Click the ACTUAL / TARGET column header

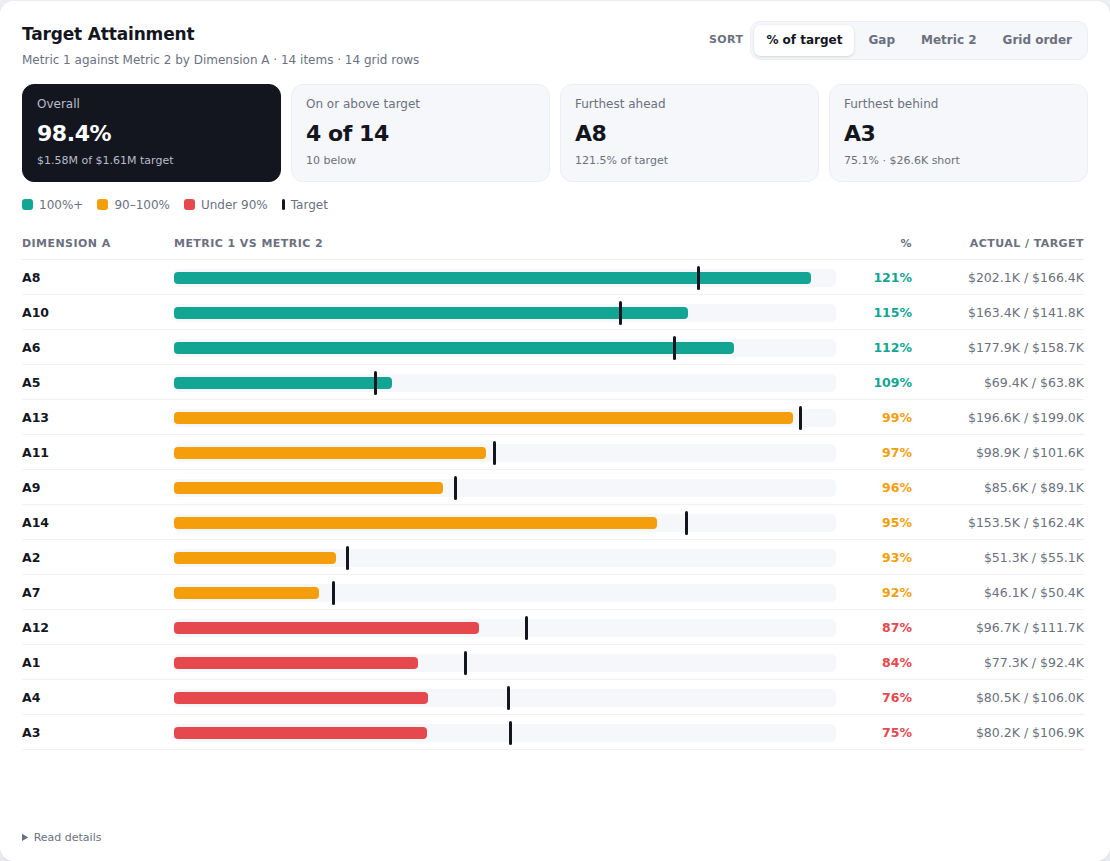click(1026, 243)
